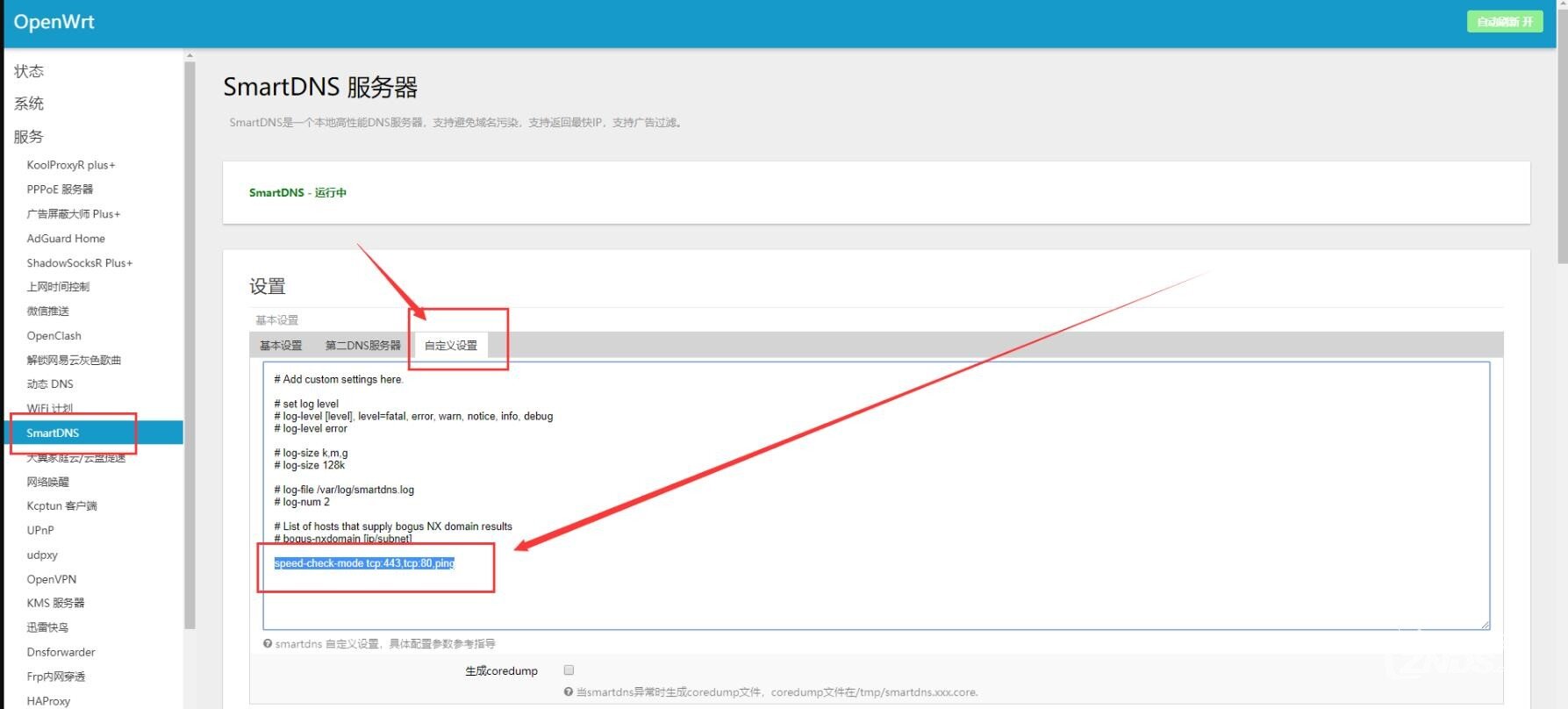Toggle the auto-refresh green button

click(1505, 22)
